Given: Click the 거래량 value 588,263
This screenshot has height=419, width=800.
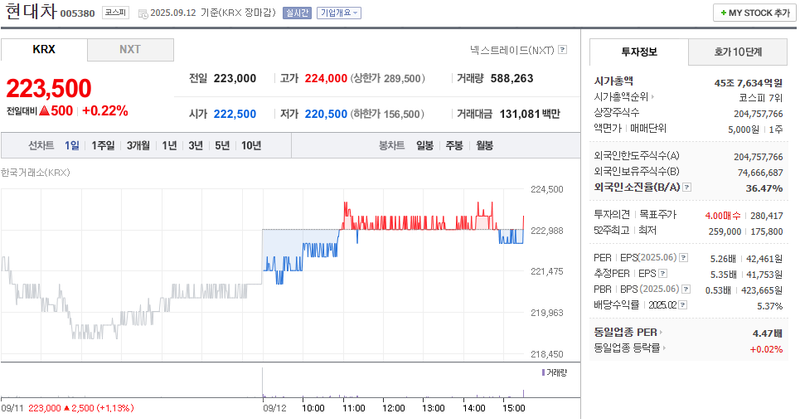Looking at the screenshot, I should tap(512, 78).
